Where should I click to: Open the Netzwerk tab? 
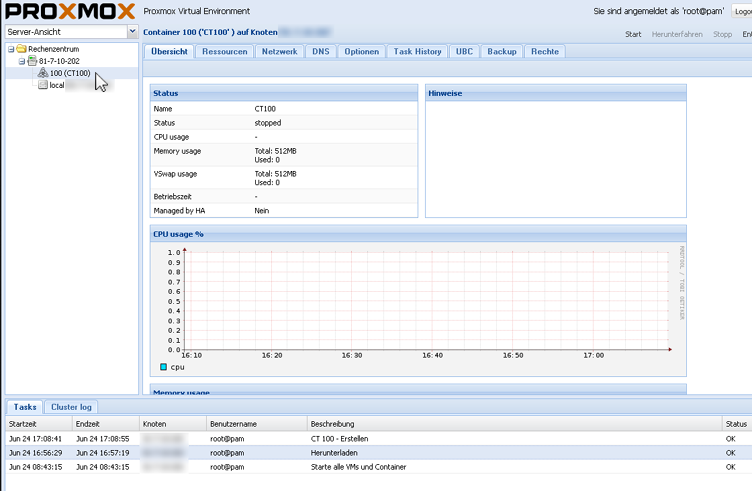point(279,51)
